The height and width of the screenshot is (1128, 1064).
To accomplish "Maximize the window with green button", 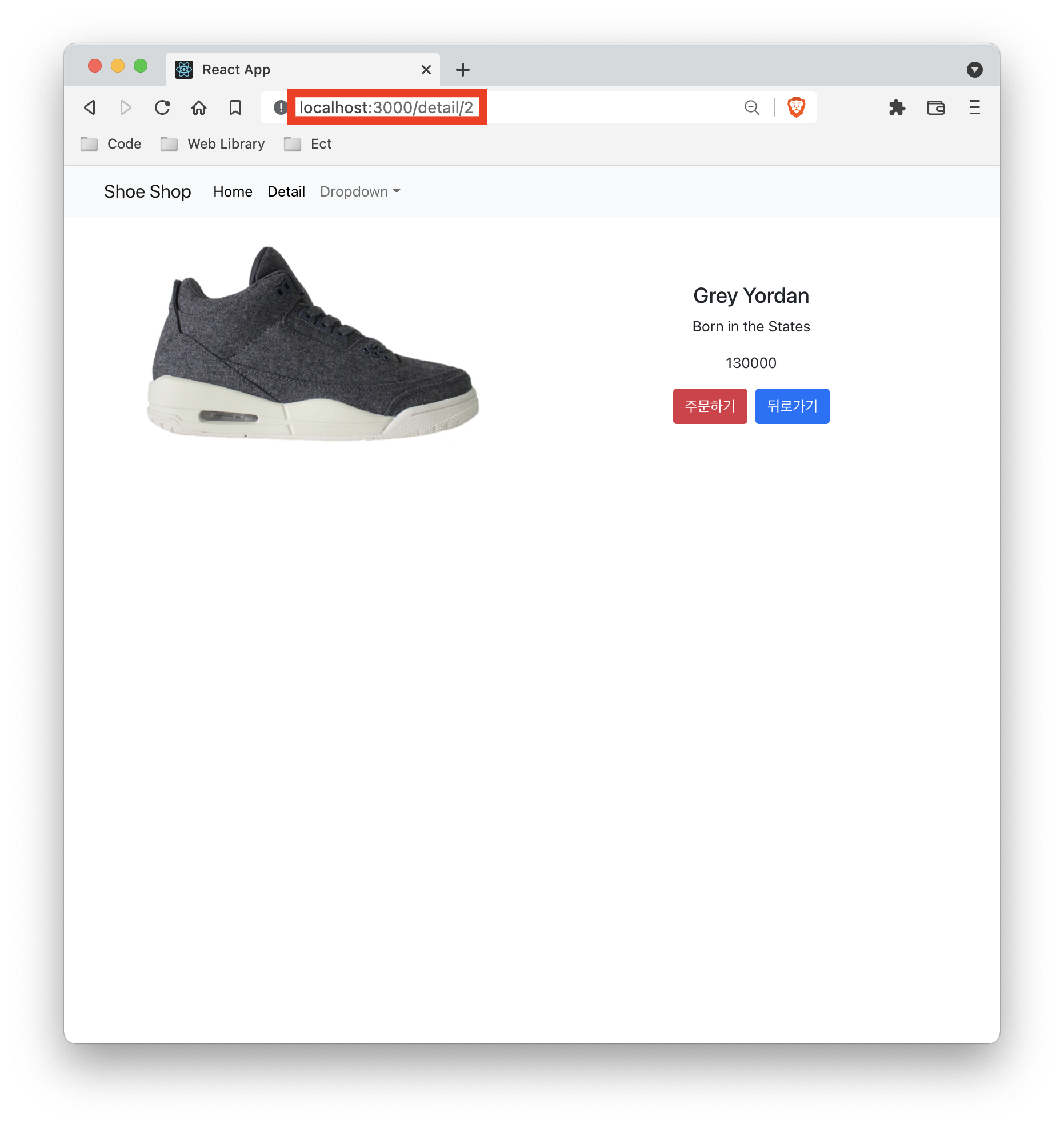I will coord(141,66).
